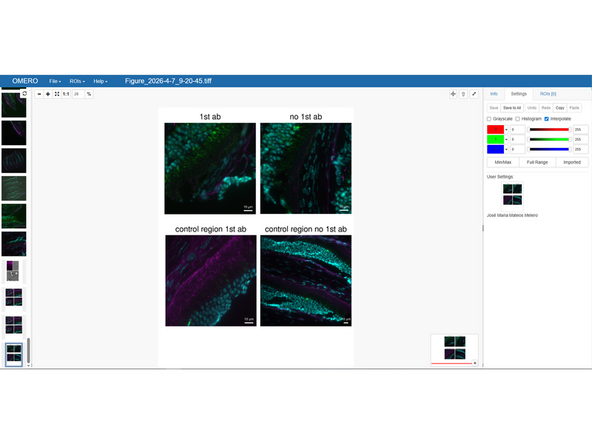Image resolution: width=592 pixels, height=444 pixels.
Task: Click the right panel collapse handle
Action: click(483, 228)
